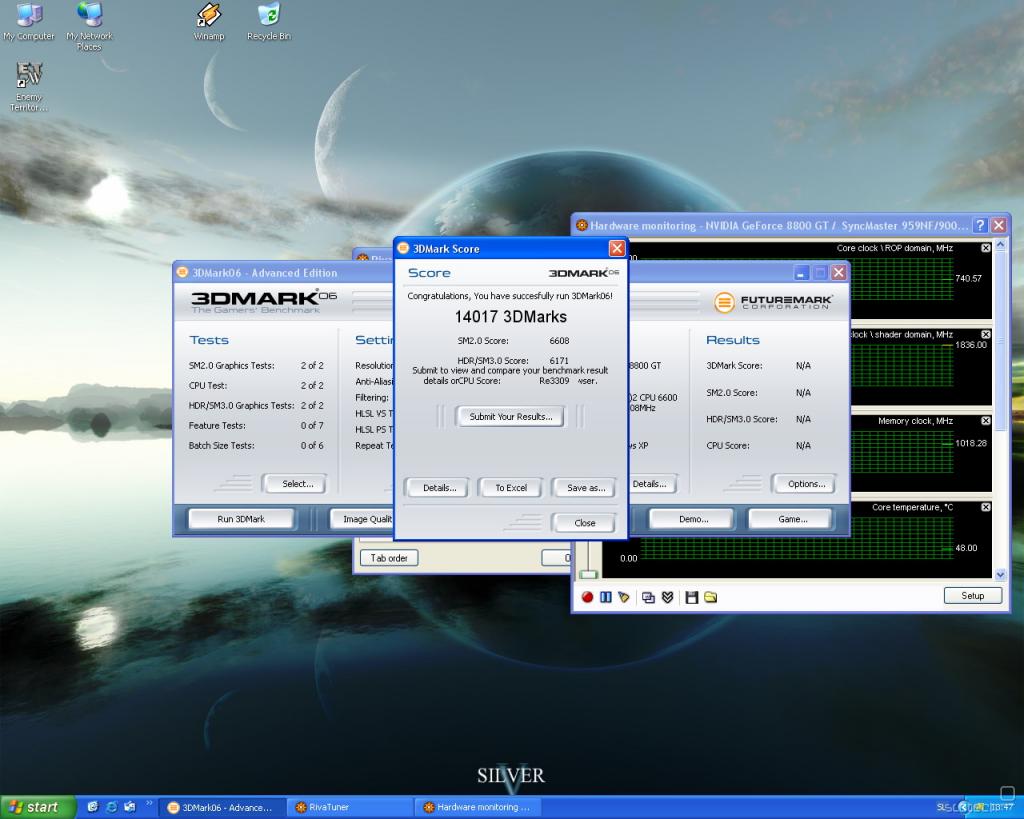Click the Game button in 3DMark06
The image size is (1024, 819).
click(792, 519)
